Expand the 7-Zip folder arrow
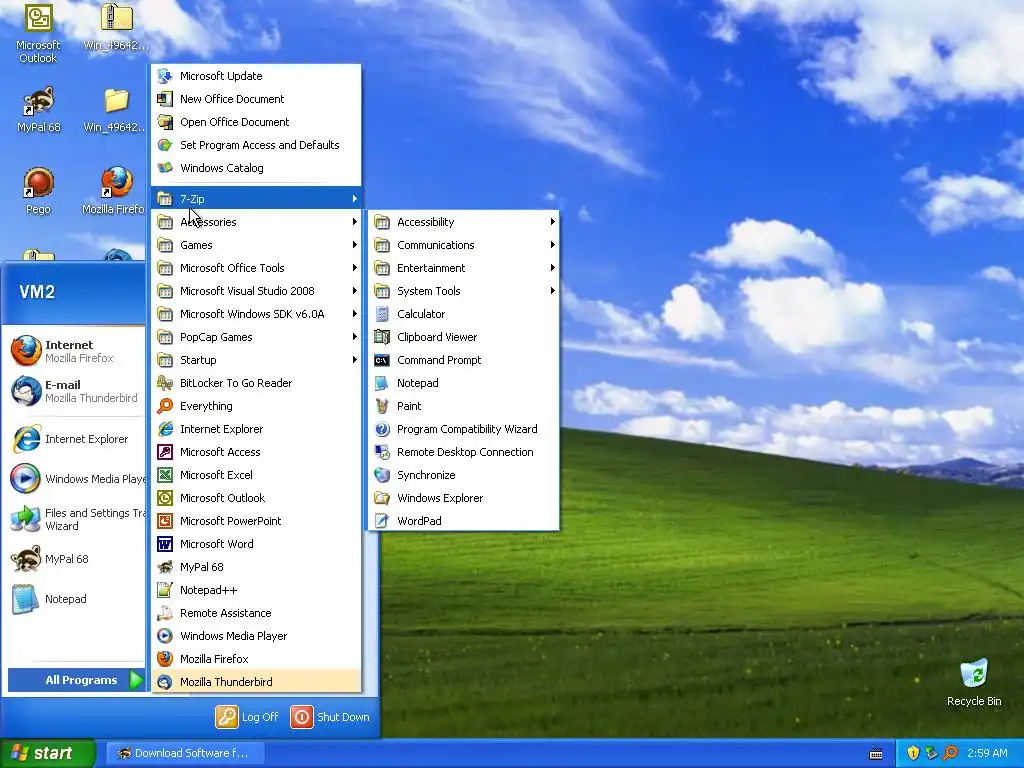Screen dimensions: 1024x768 click(x=355, y=199)
